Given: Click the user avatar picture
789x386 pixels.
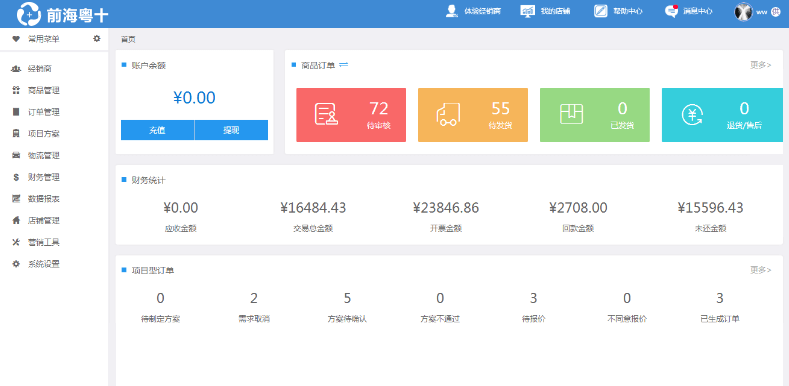Looking at the screenshot, I should coord(743,12).
